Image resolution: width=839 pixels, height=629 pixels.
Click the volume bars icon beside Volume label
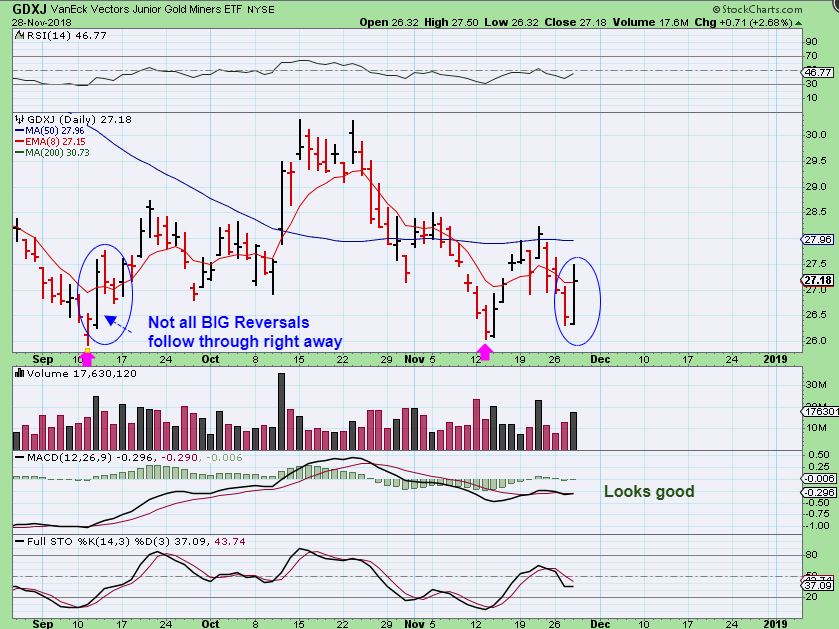[20, 373]
